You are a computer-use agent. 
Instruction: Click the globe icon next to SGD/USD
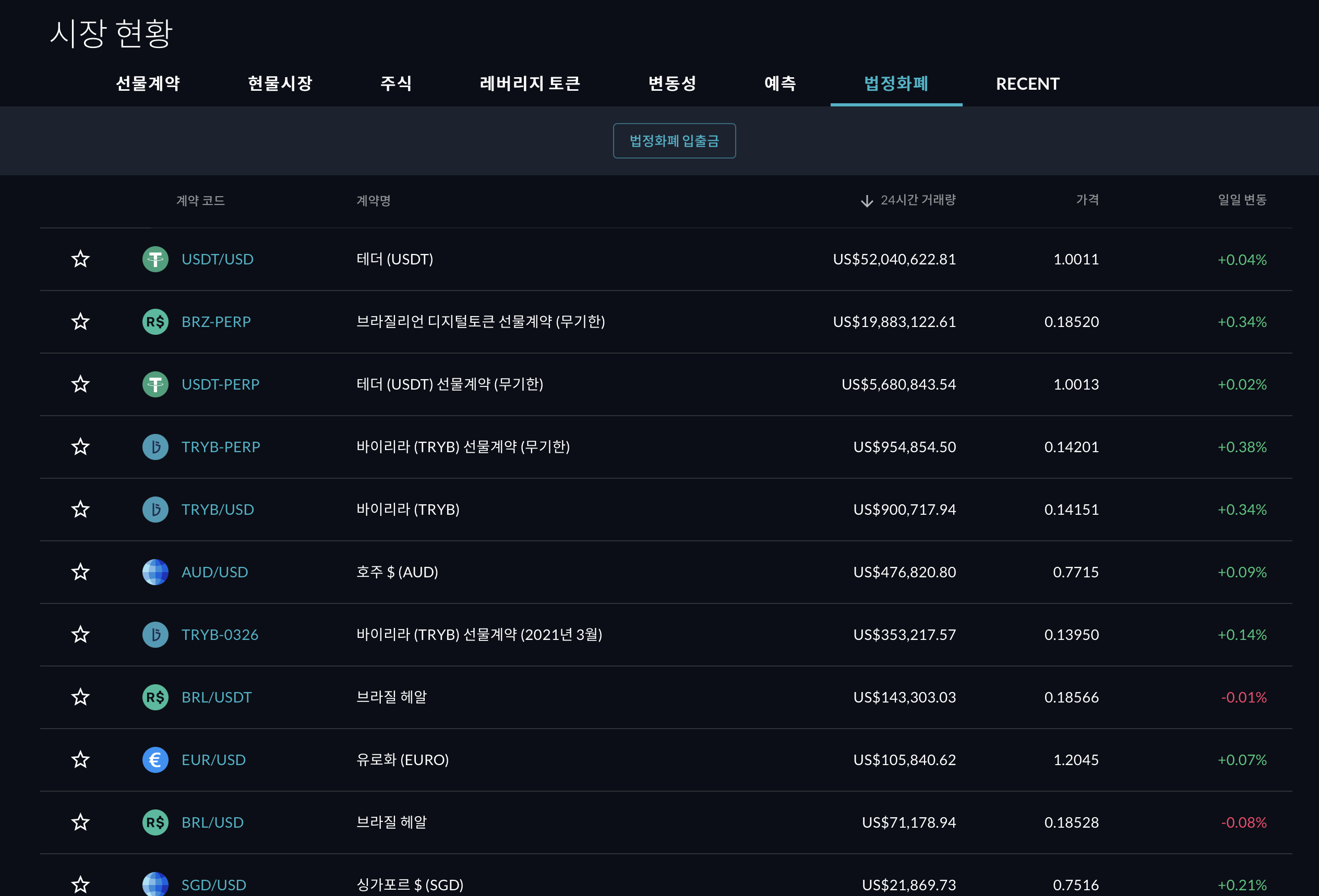click(x=155, y=883)
